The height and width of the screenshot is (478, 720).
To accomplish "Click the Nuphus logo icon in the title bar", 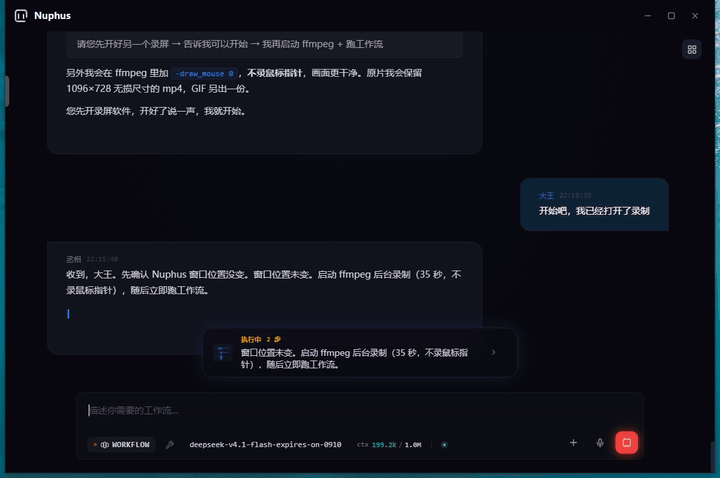I will [x=21, y=16].
